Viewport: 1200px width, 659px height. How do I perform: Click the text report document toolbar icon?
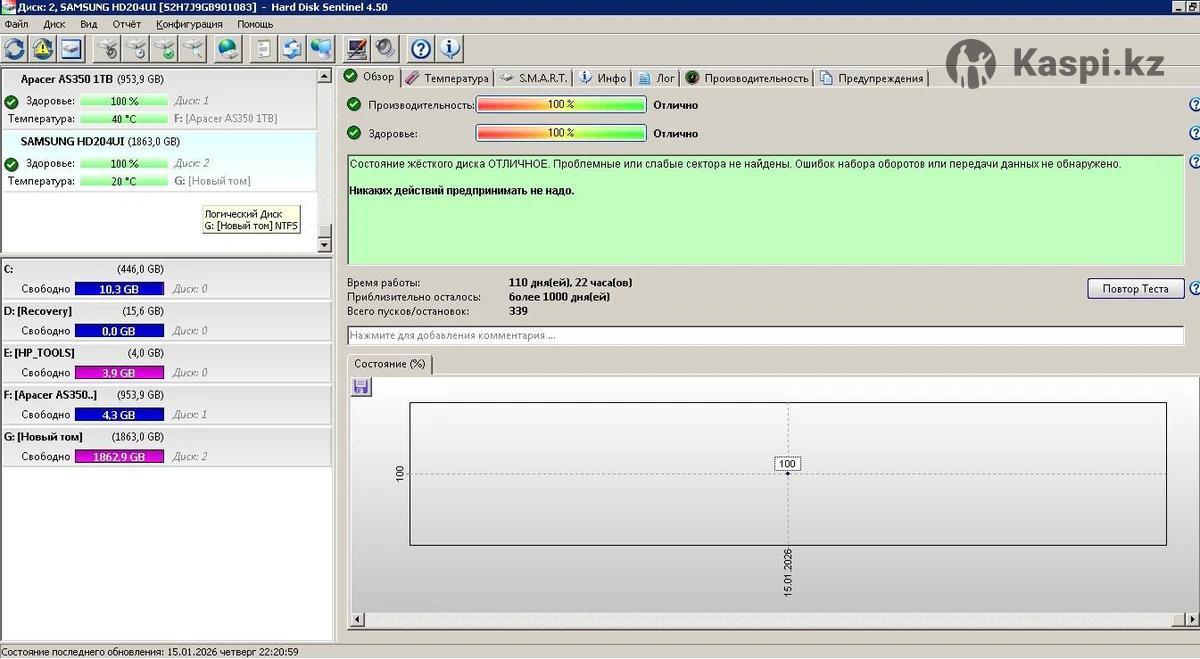tap(262, 48)
